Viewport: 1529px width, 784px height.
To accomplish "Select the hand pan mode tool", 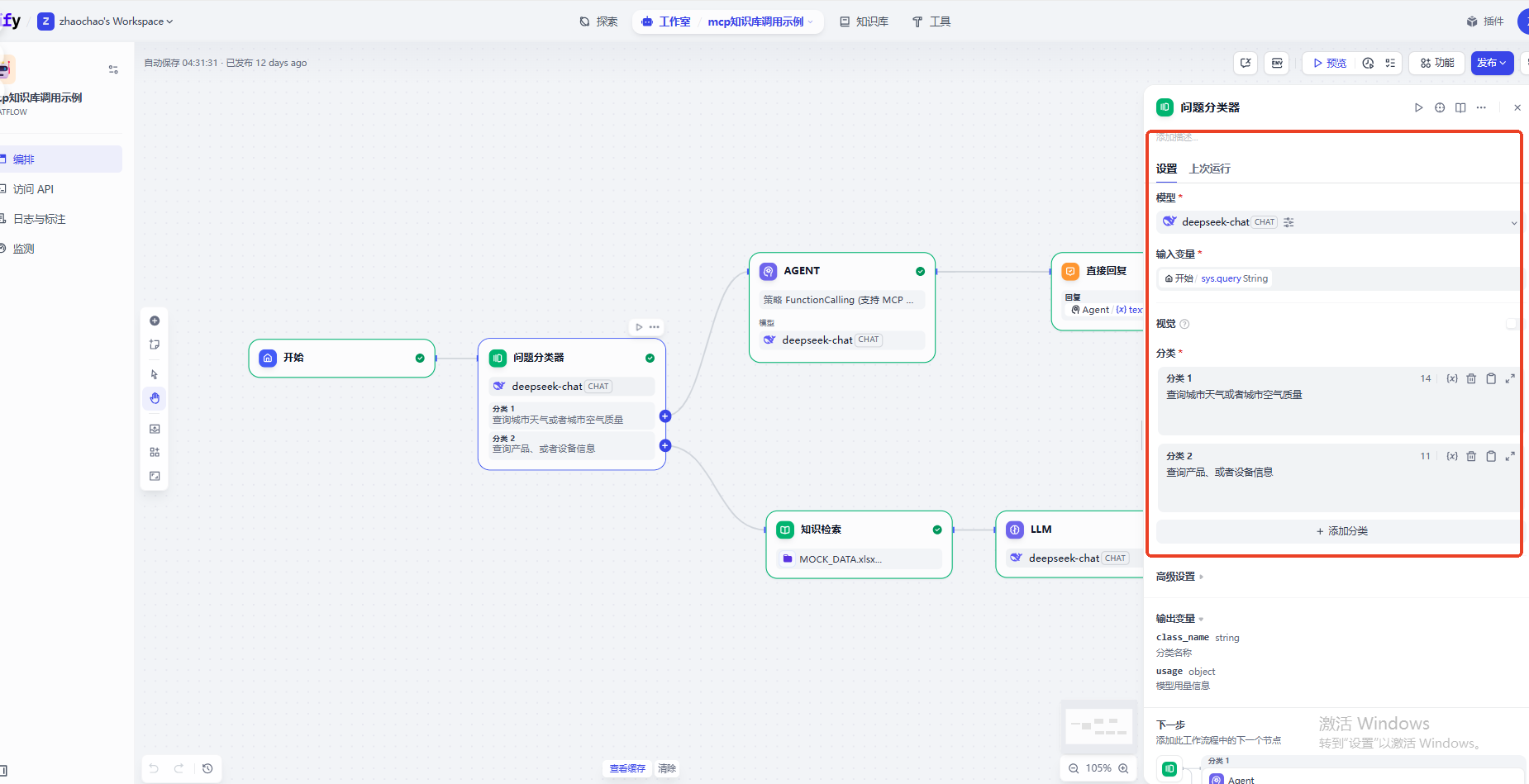I will tap(155, 398).
